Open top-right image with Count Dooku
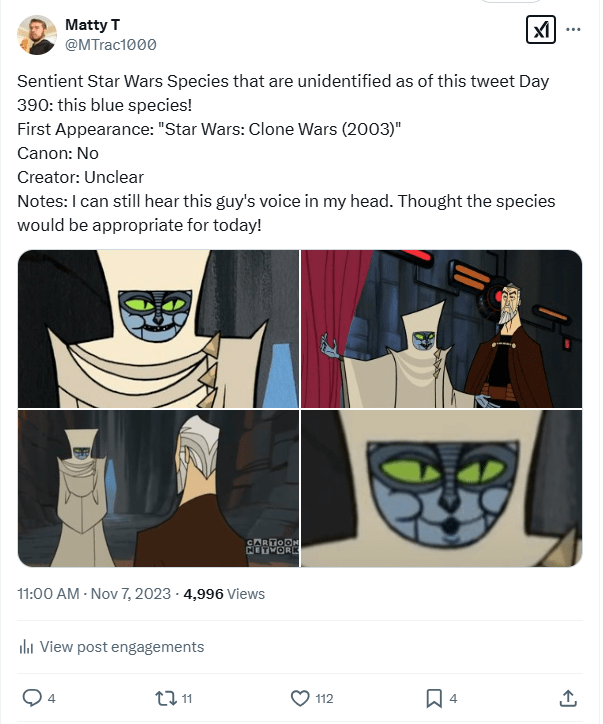 click(x=441, y=328)
